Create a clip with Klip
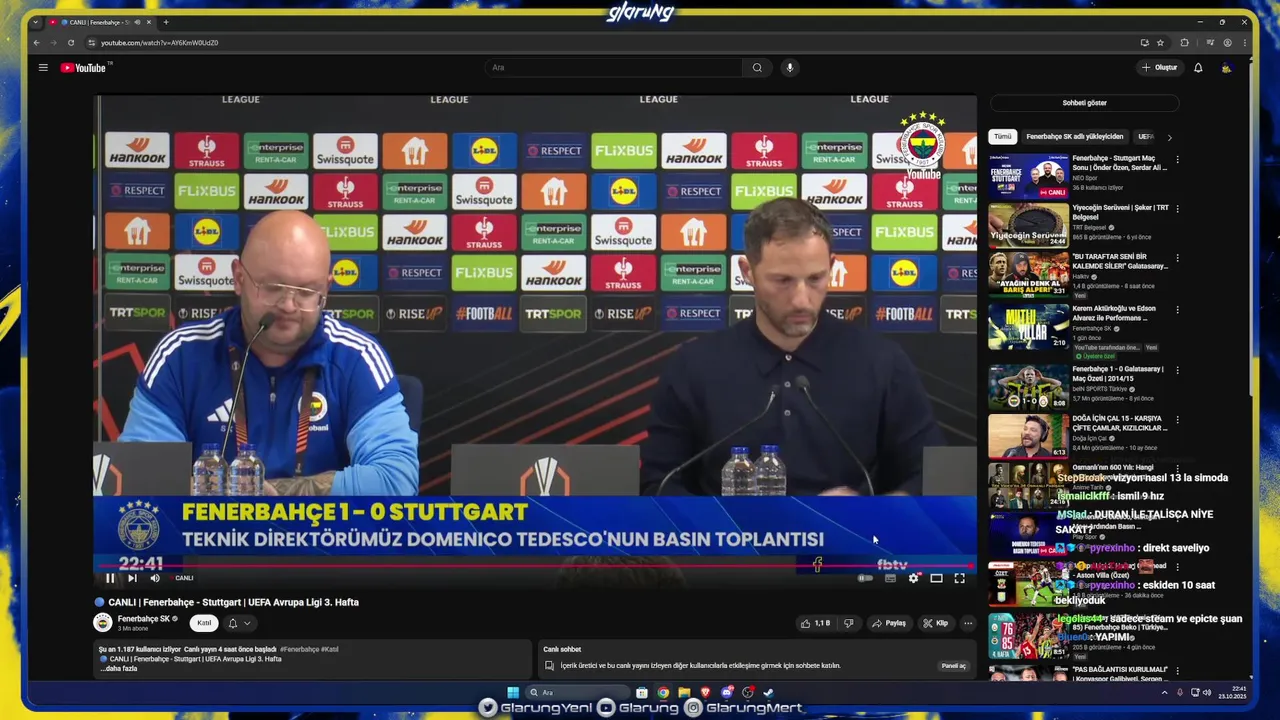 point(936,623)
